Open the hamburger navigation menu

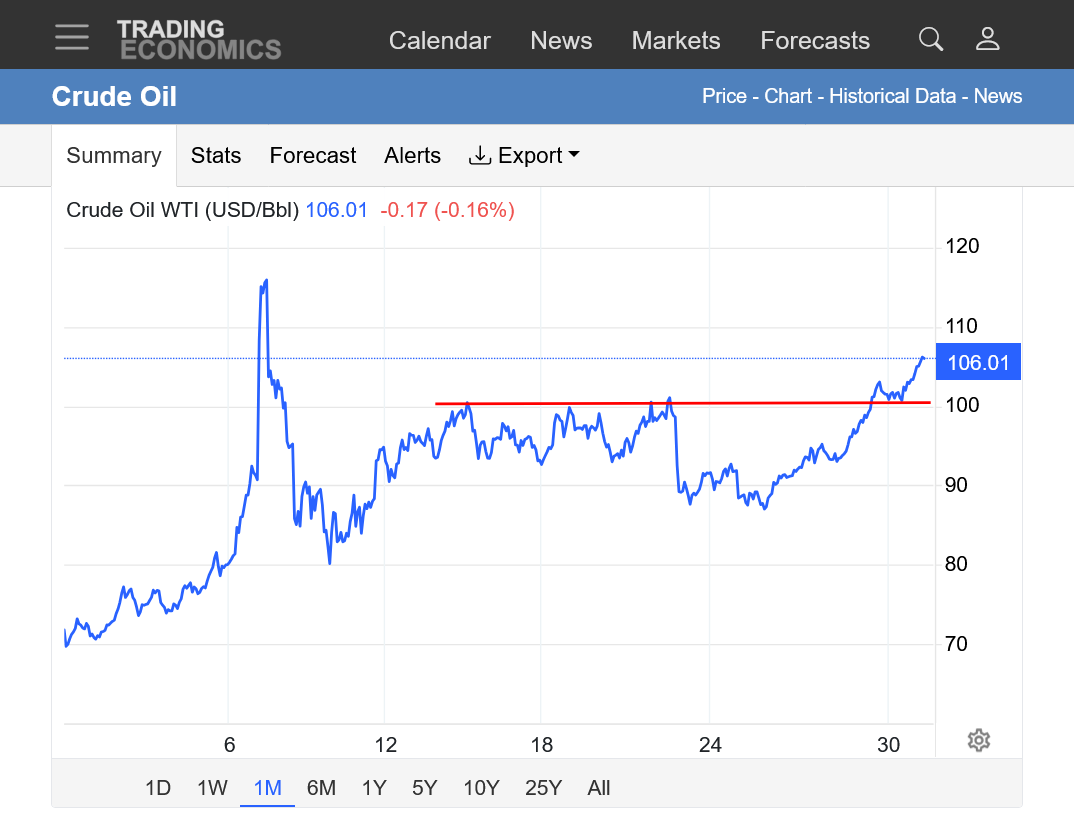[x=72, y=38]
